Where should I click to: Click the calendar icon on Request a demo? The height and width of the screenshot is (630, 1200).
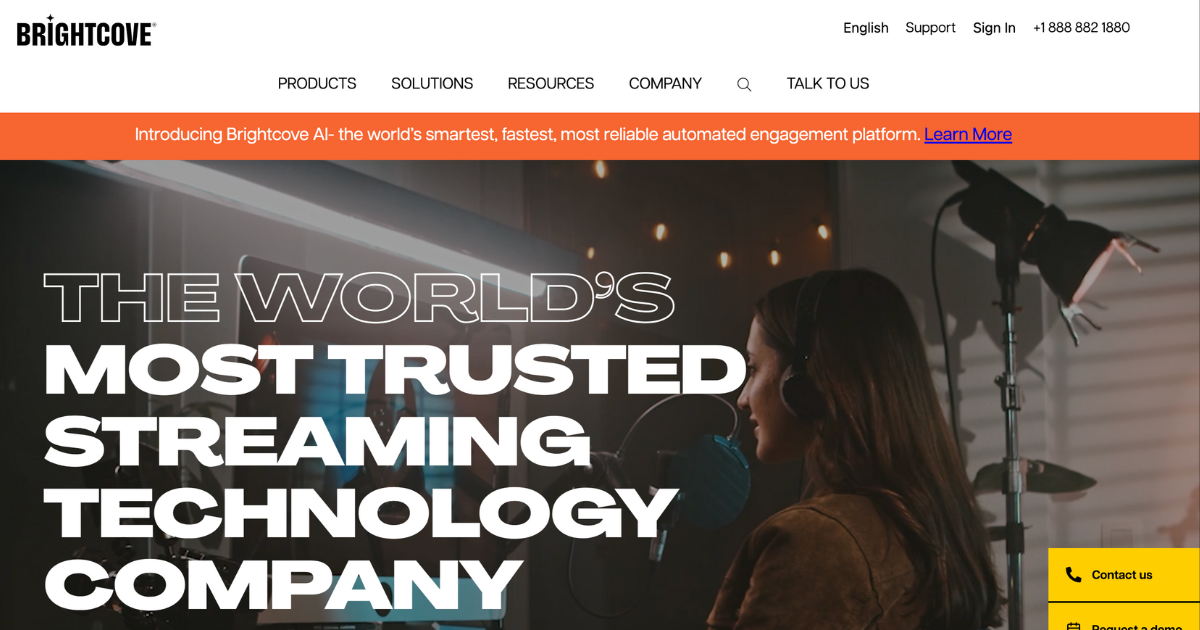click(x=1073, y=626)
